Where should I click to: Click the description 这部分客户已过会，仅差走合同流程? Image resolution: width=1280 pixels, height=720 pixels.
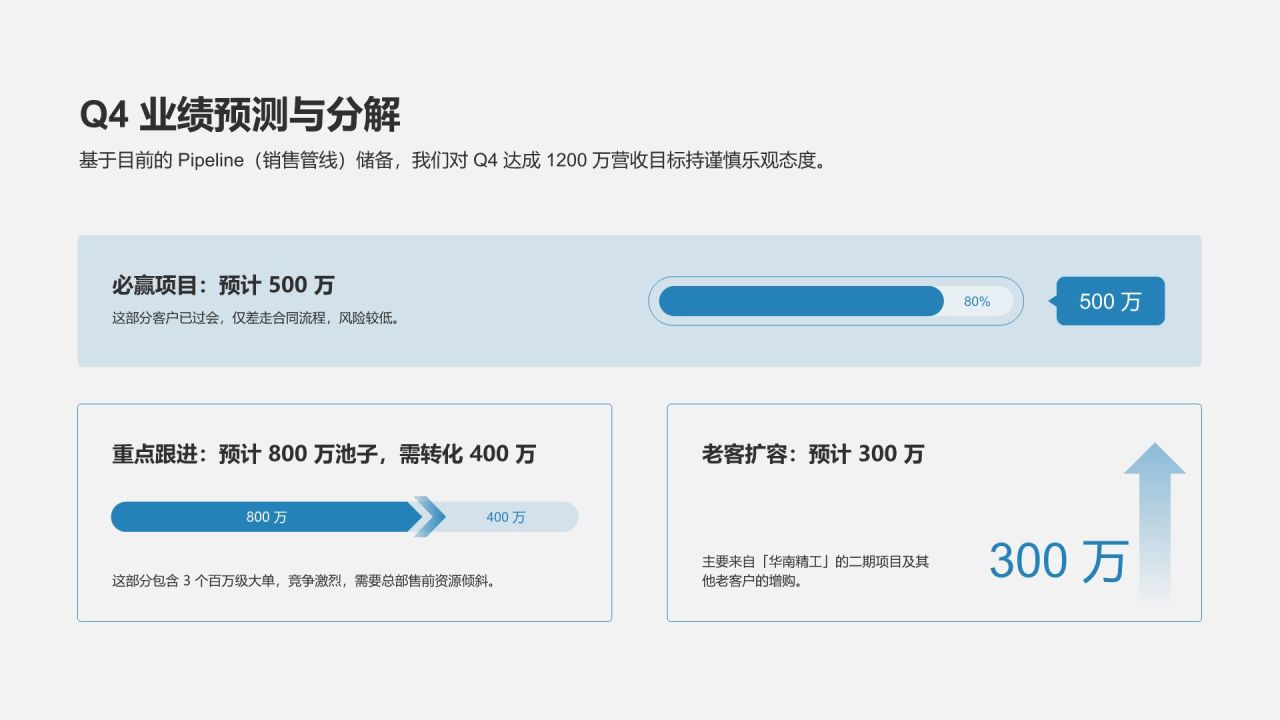(x=256, y=319)
